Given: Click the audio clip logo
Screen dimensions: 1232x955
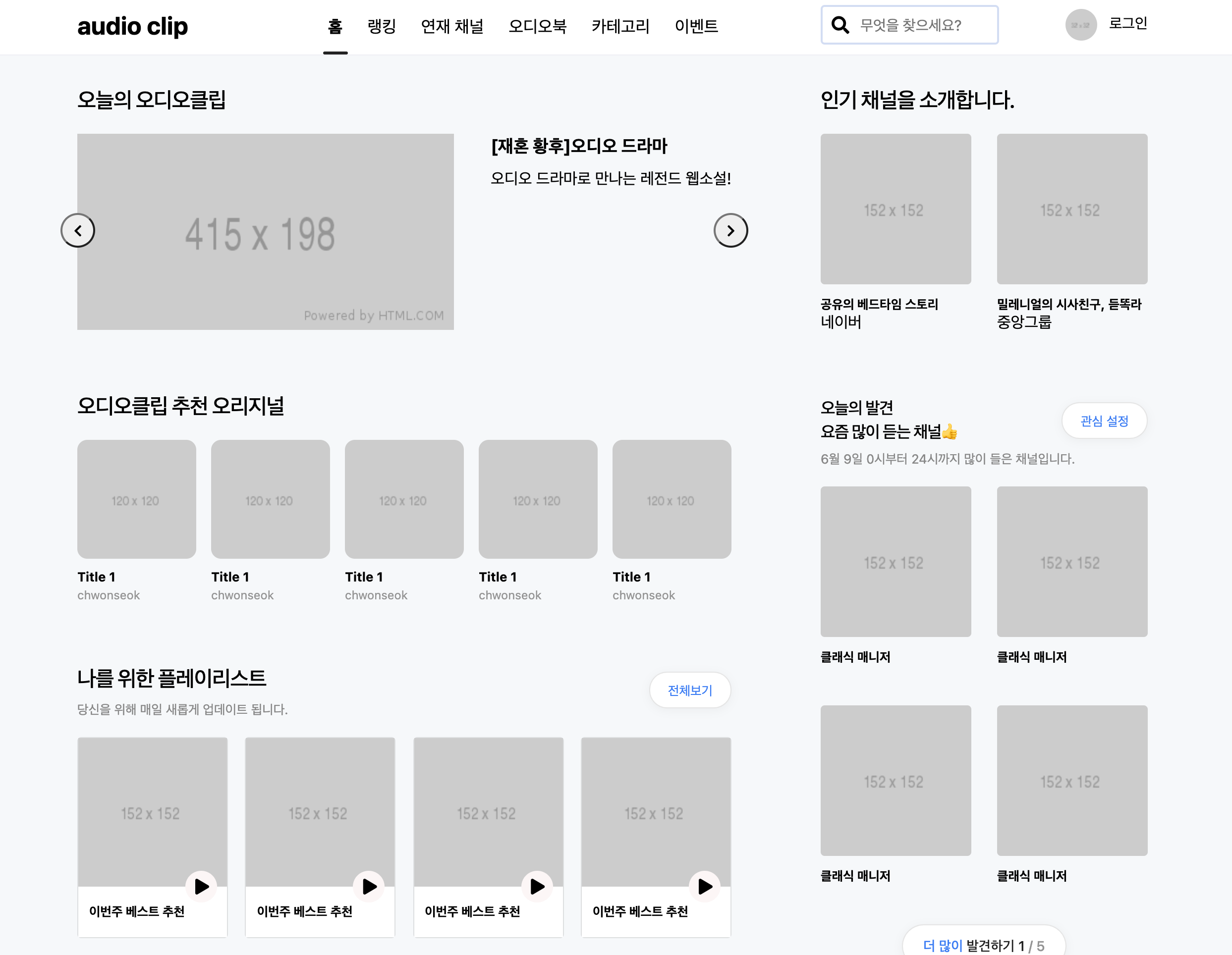Looking at the screenshot, I should point(132,26).
